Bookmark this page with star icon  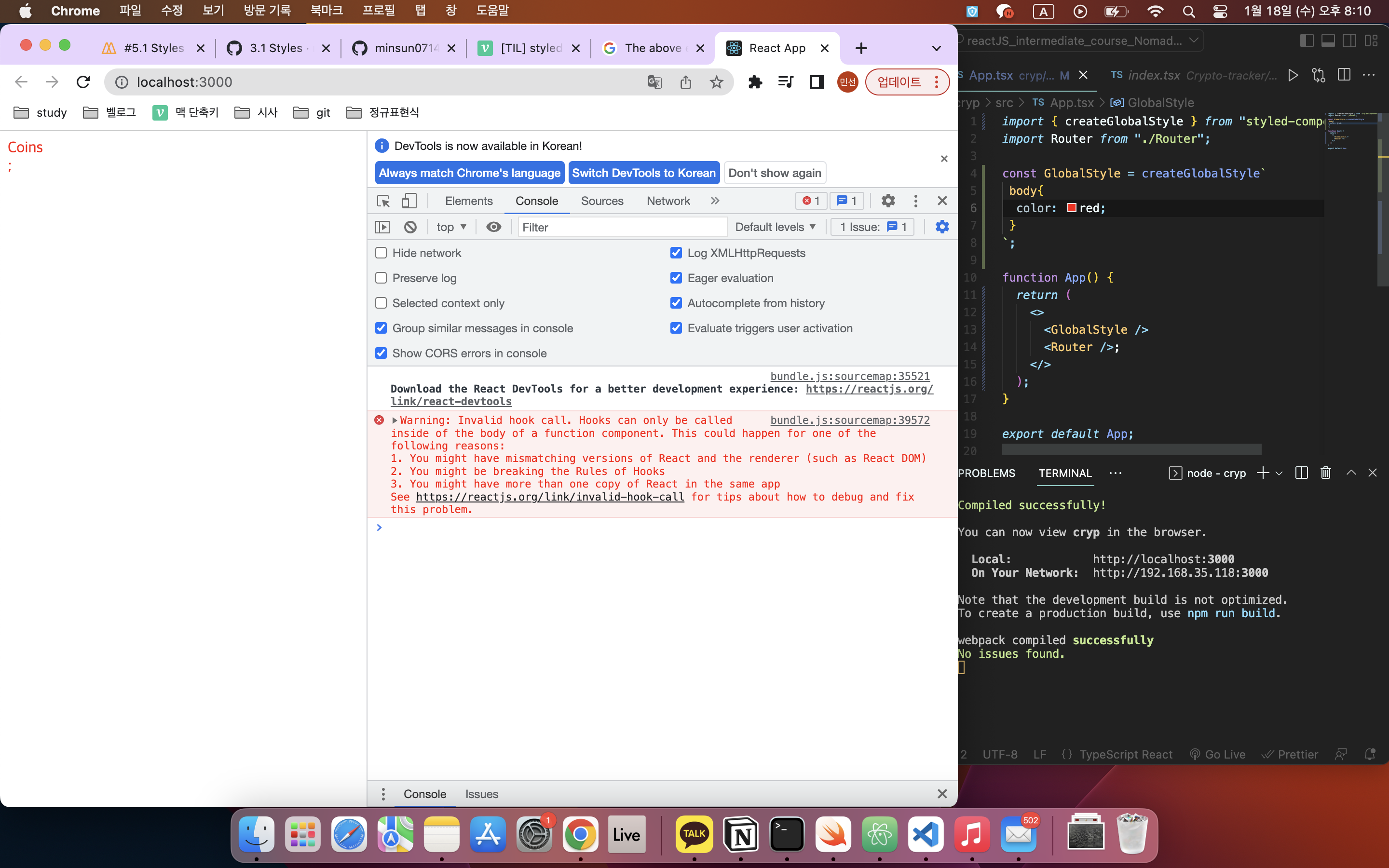(x=716, y=82)
